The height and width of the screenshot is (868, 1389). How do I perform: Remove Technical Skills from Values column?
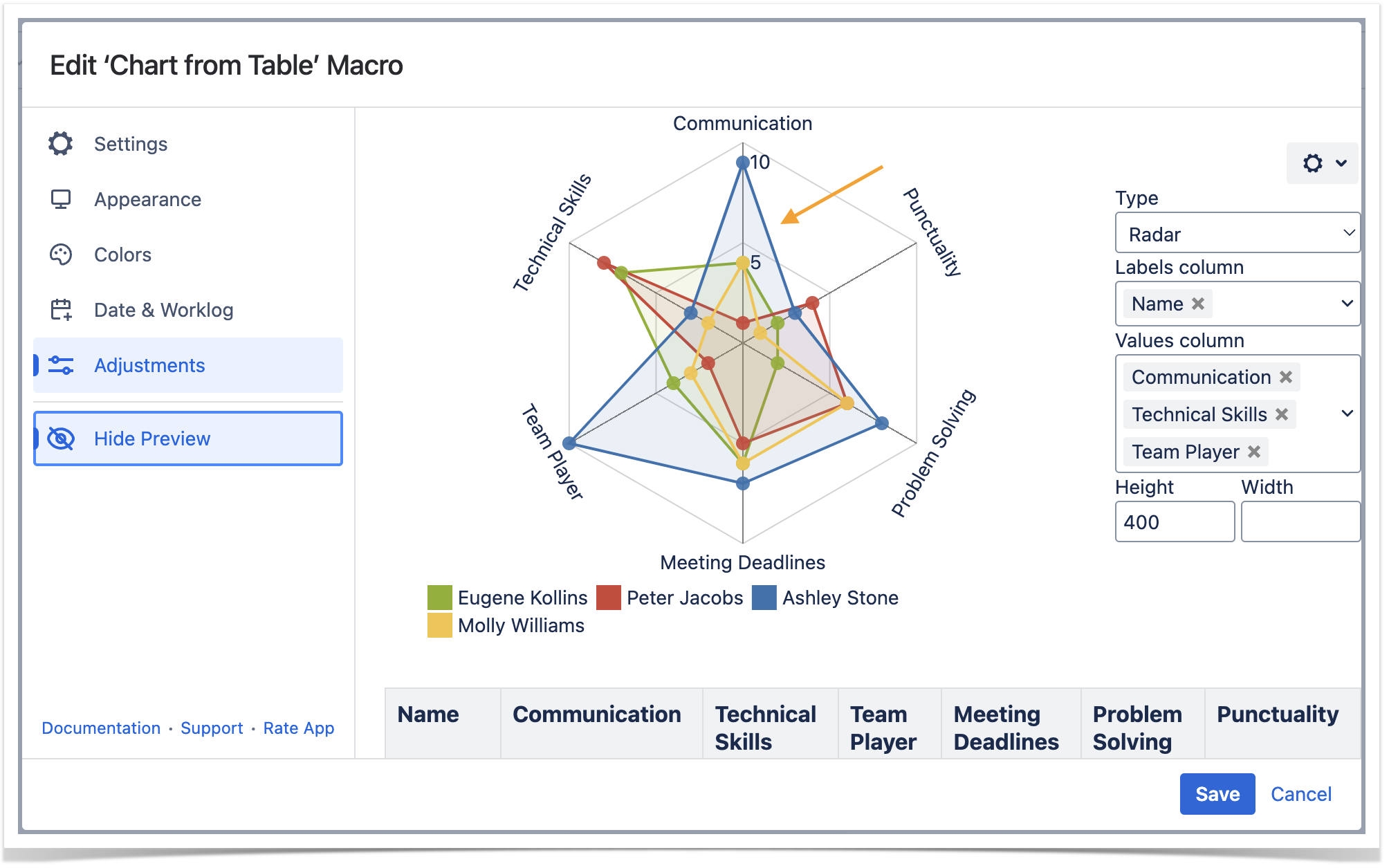[x=1282, y=414]
